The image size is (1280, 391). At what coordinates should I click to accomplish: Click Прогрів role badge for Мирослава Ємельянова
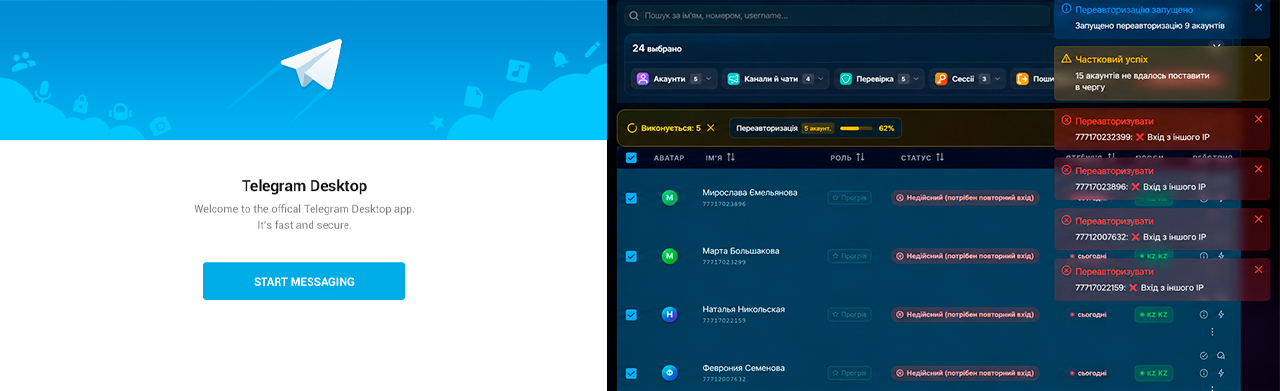point(849,198)
